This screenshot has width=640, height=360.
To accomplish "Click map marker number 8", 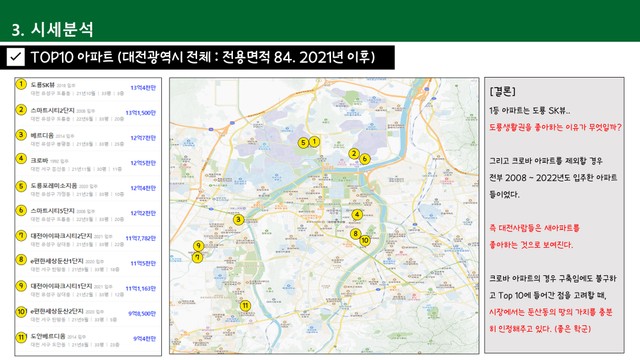I will [x=356, y=234].
